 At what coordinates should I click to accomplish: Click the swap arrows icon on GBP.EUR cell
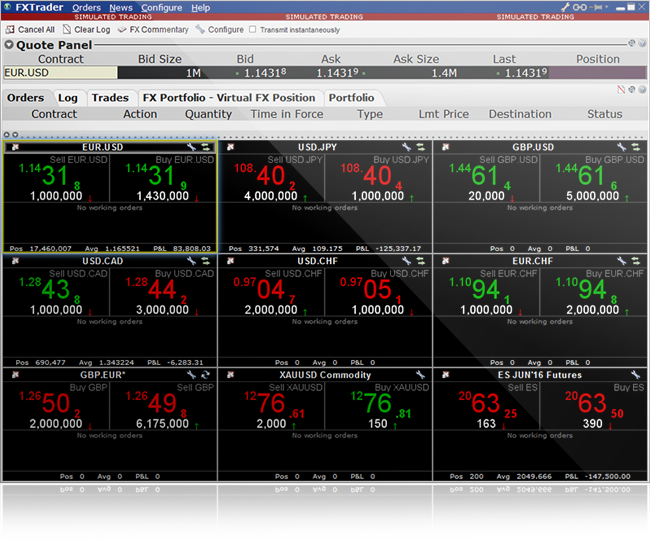(206, 375)
